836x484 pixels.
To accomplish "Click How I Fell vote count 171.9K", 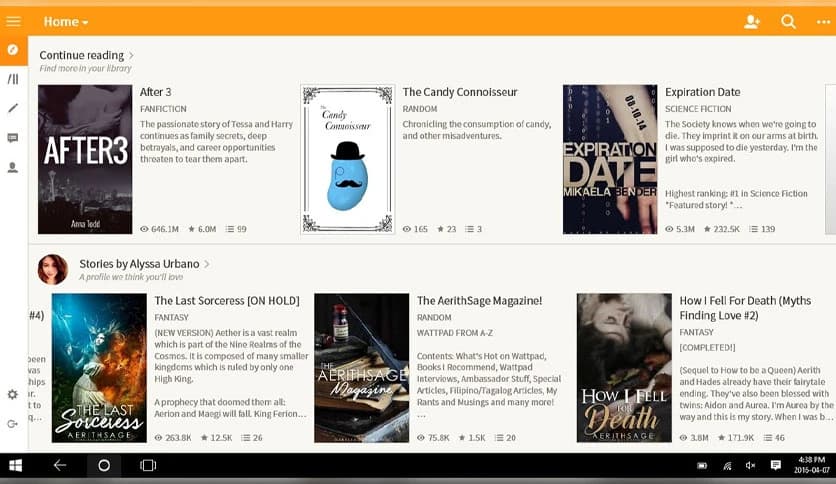I will [736, 438].
